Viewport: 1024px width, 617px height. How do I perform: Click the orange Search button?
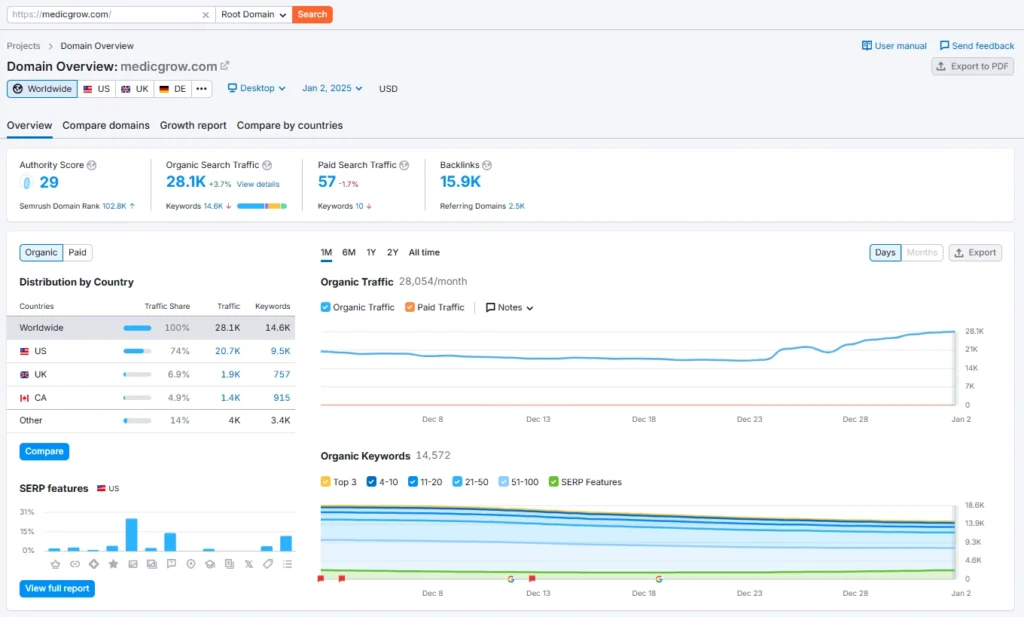(312, 14)
